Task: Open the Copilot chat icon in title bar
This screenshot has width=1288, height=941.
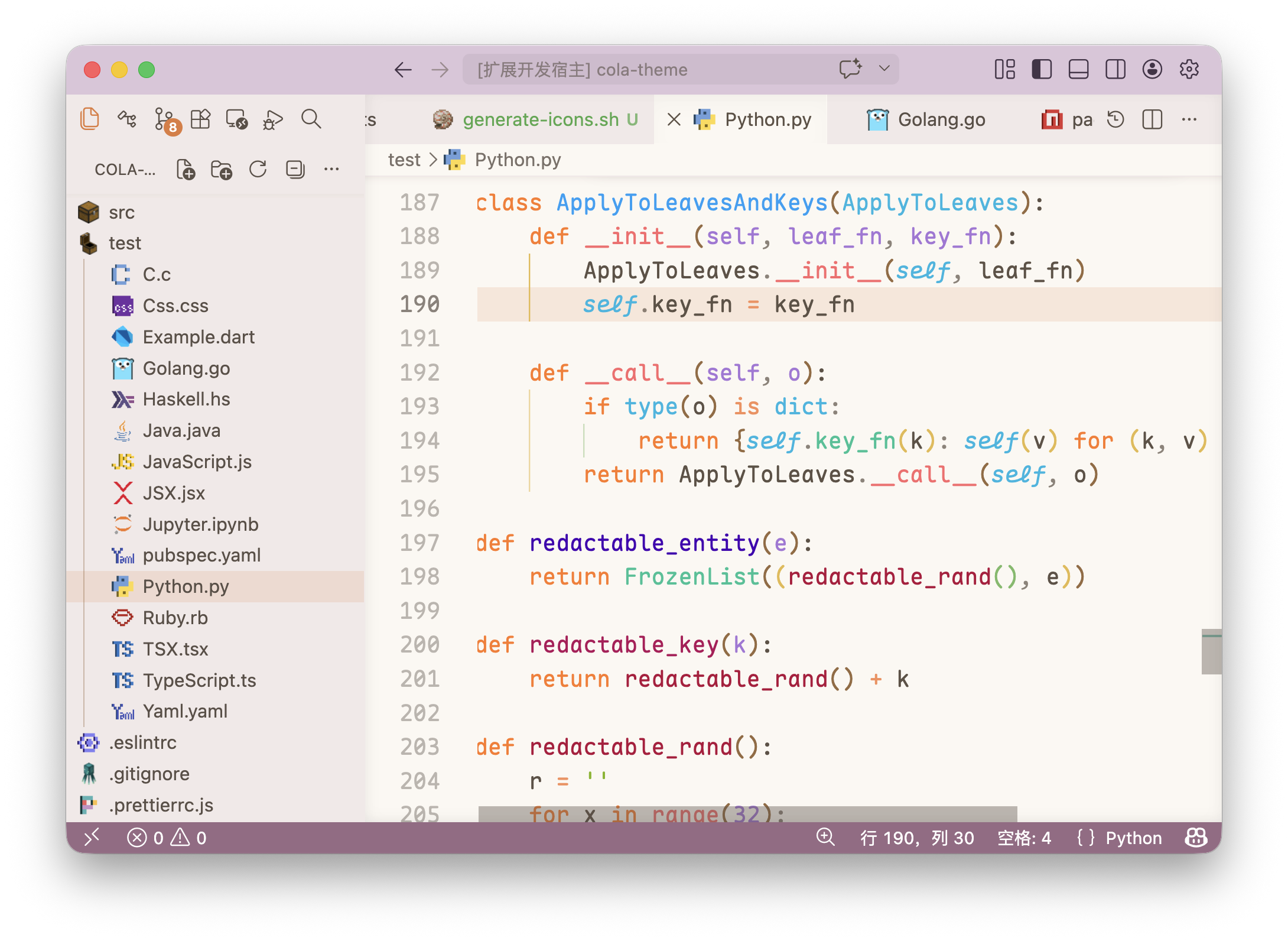Action: pyautogui.click(x=851, y=69)
